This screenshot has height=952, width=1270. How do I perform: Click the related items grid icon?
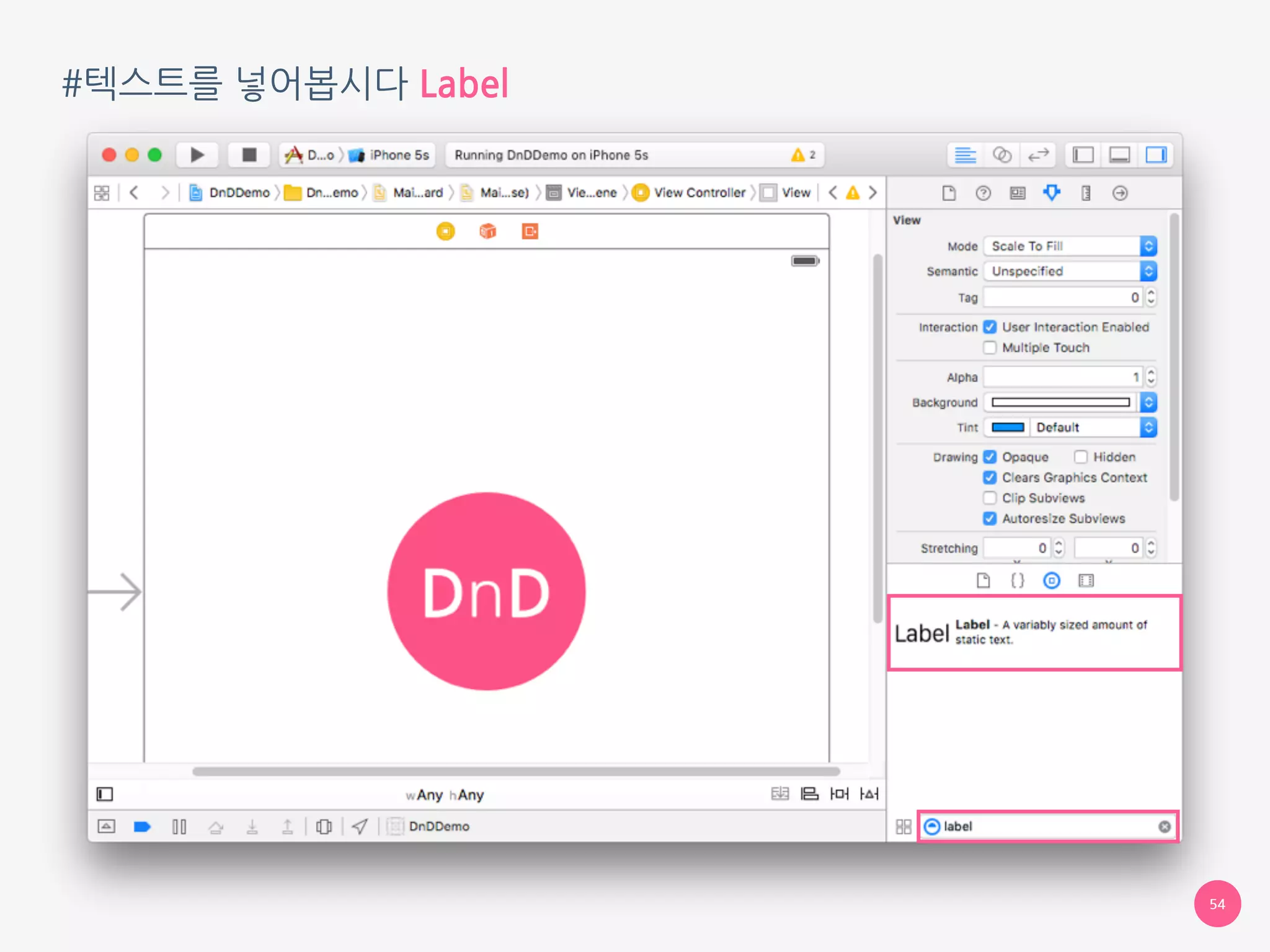[102, 193]
